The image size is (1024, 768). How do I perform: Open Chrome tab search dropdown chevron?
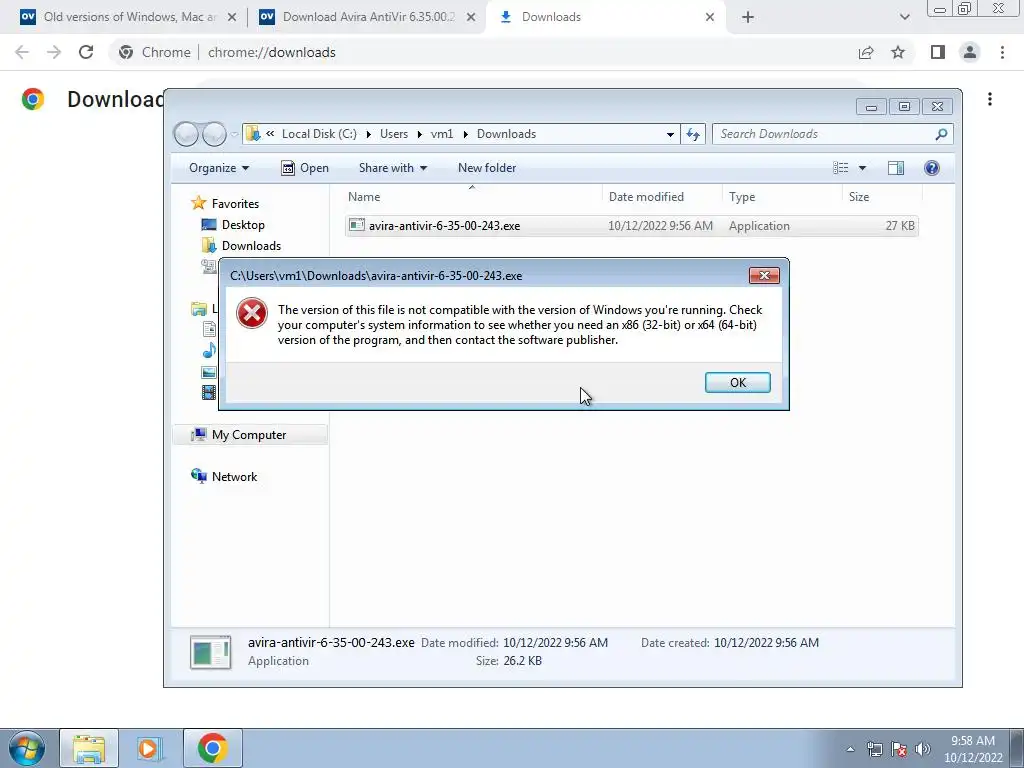[x=904, y=18]
